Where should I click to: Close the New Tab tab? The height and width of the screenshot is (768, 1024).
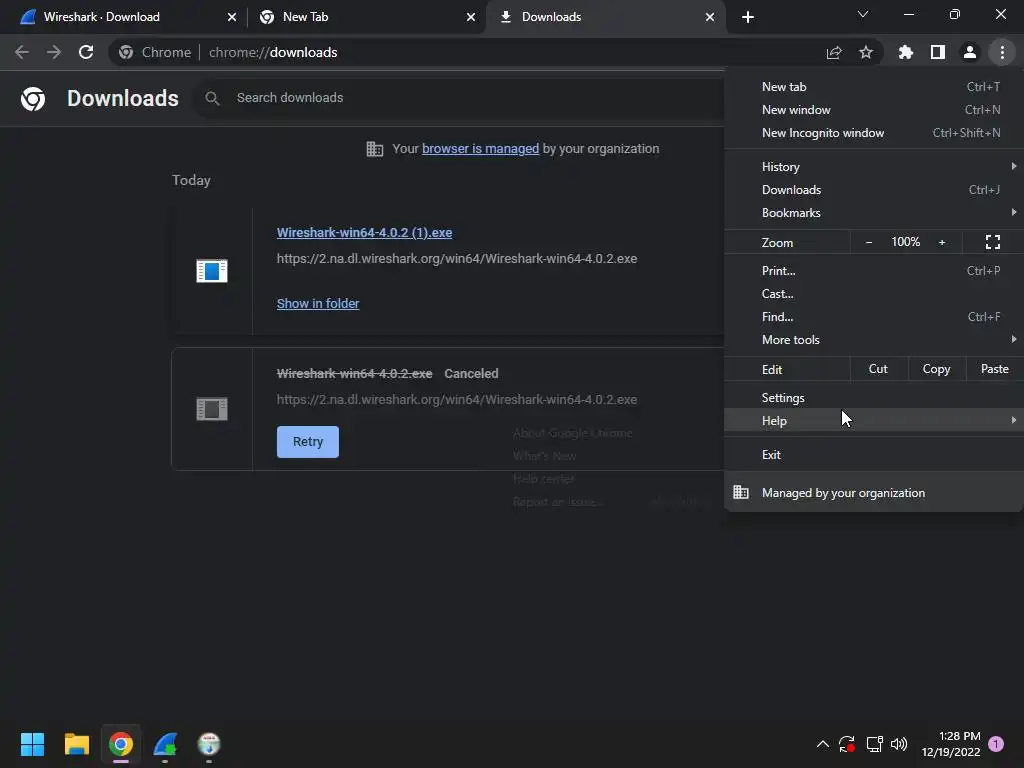click(x=471, y=17)
